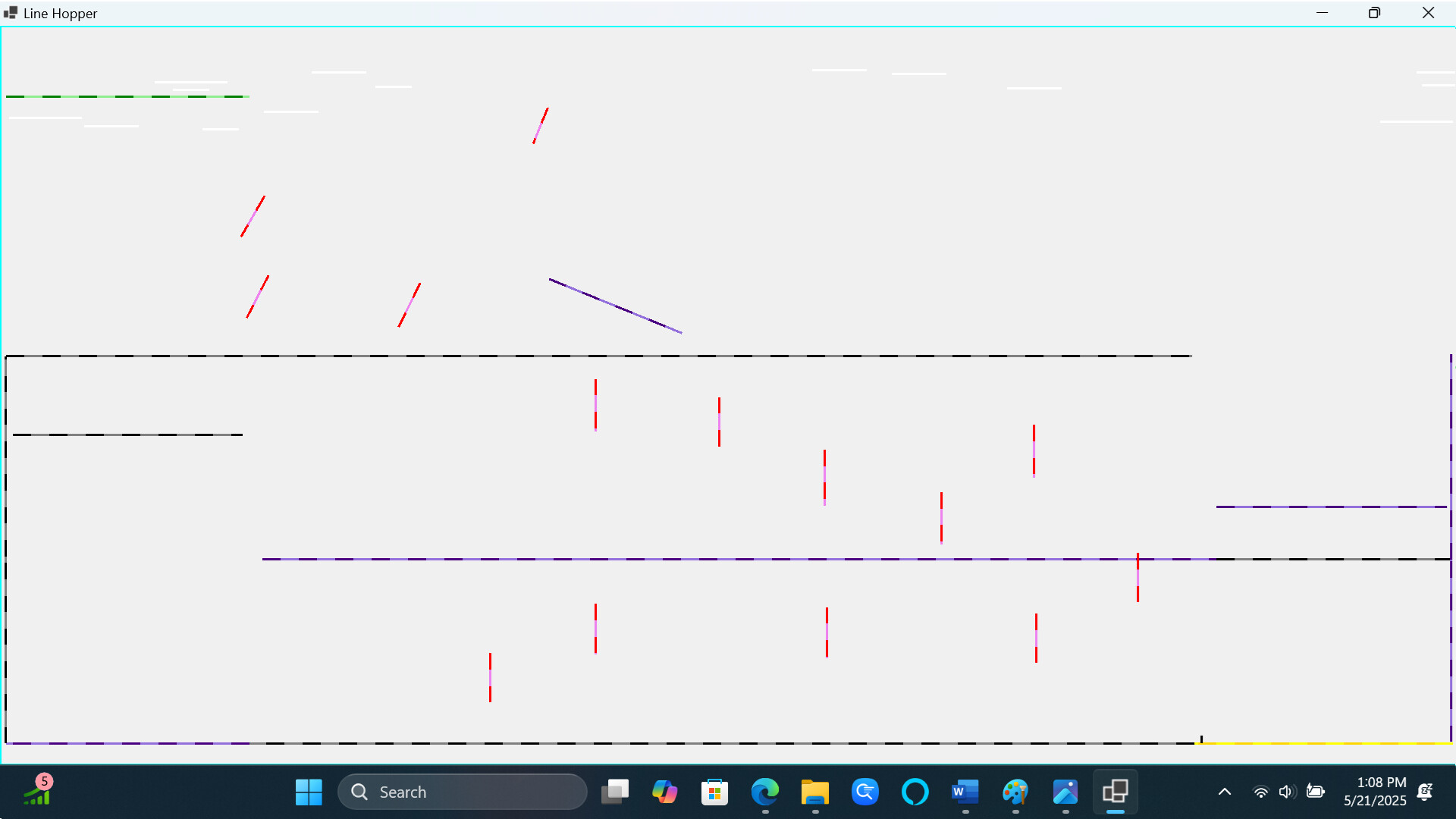1456x819 pixels.
Task: Open Copilot from the taskbar
Action: tap(665, 791)
